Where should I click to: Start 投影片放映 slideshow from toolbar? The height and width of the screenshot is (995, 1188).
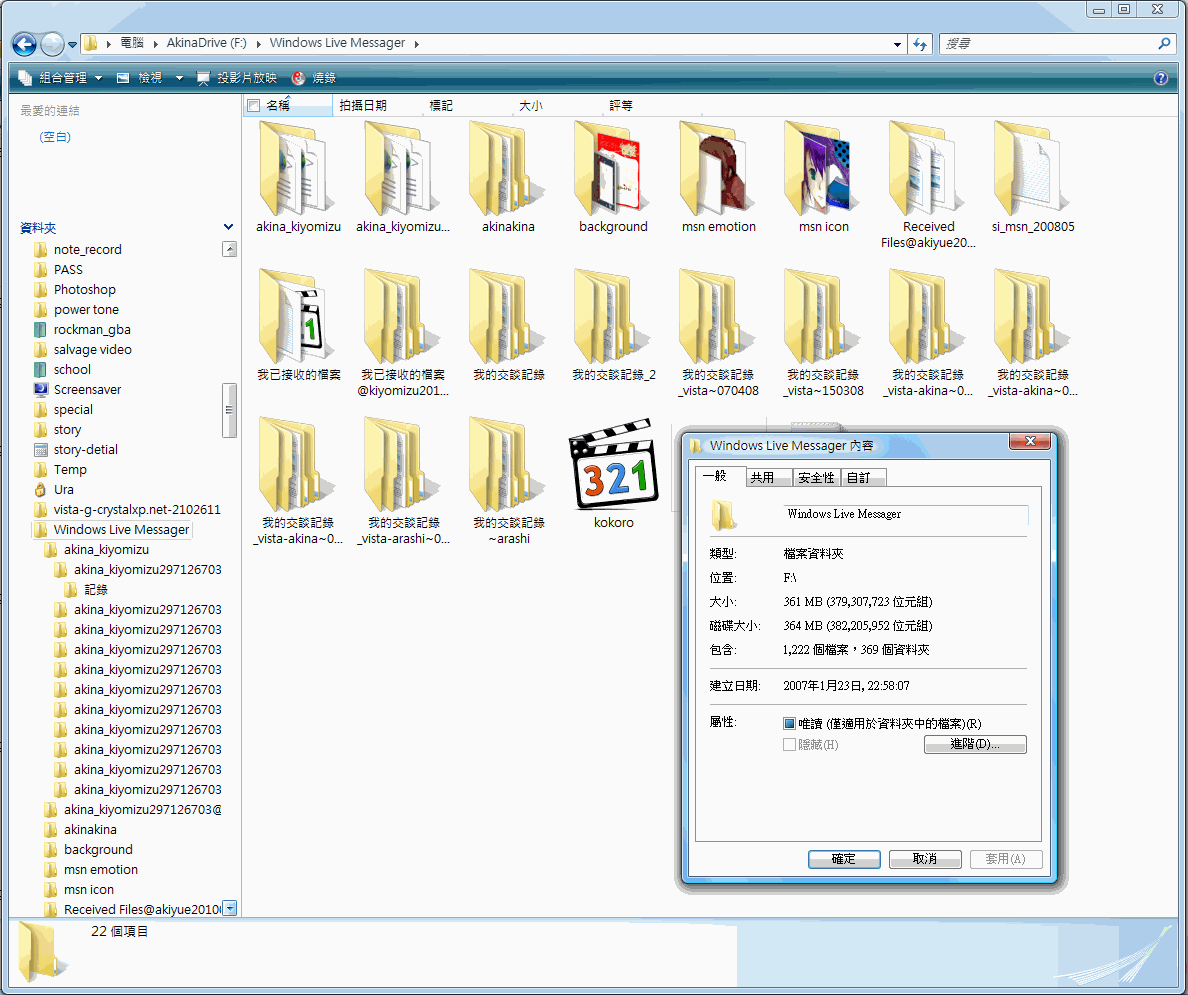(236, 77)
